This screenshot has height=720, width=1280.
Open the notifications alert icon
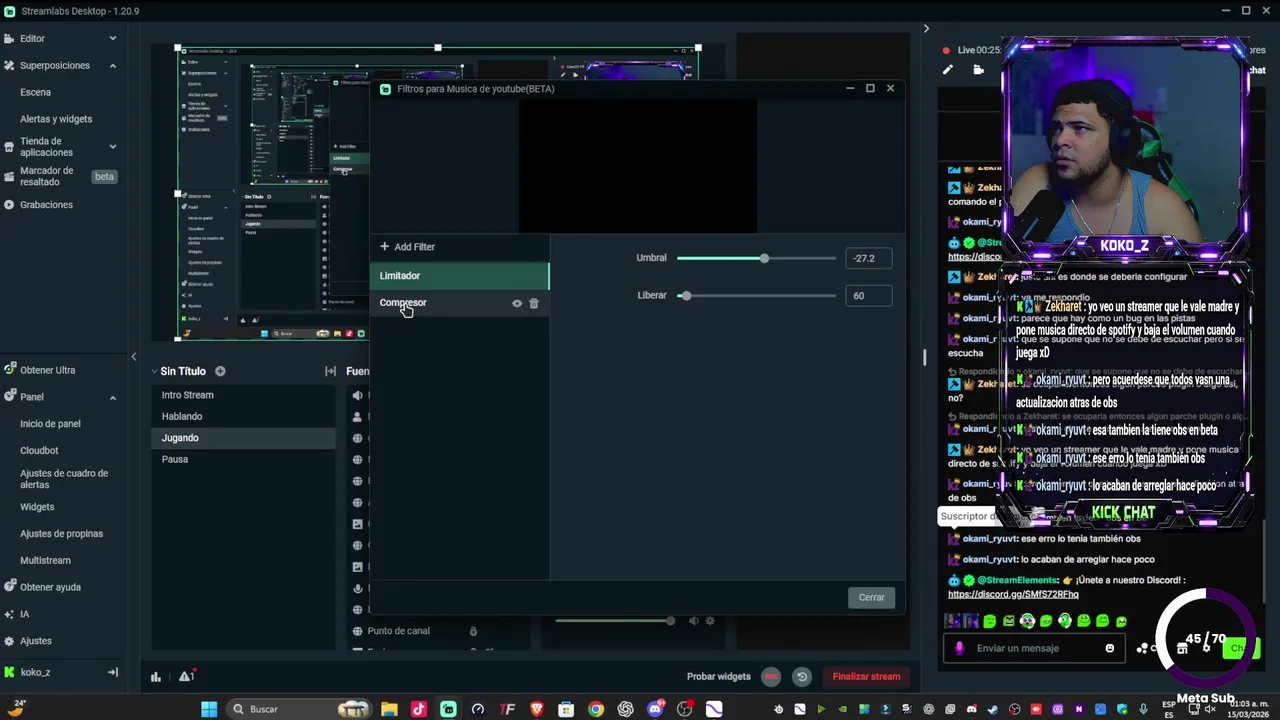186,676
